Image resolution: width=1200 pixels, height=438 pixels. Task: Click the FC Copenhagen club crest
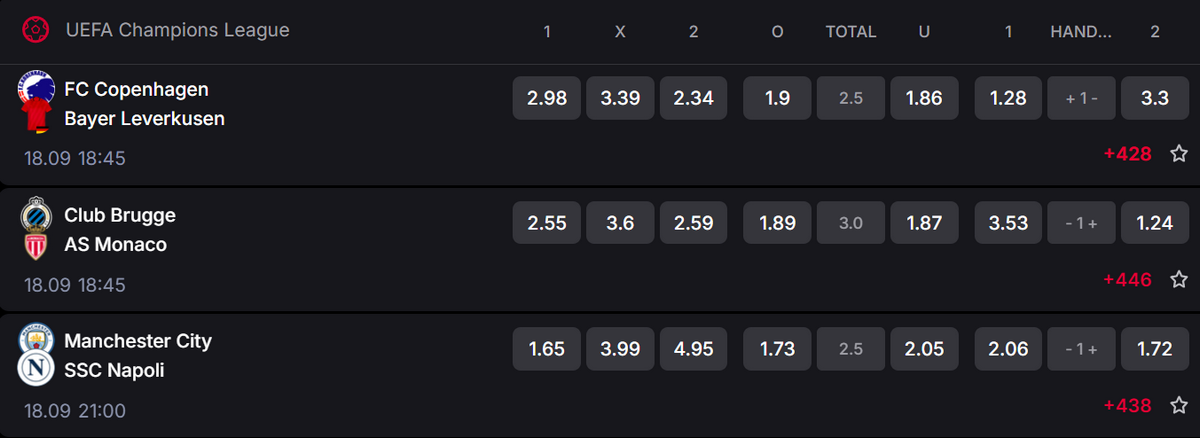point(37,88)
